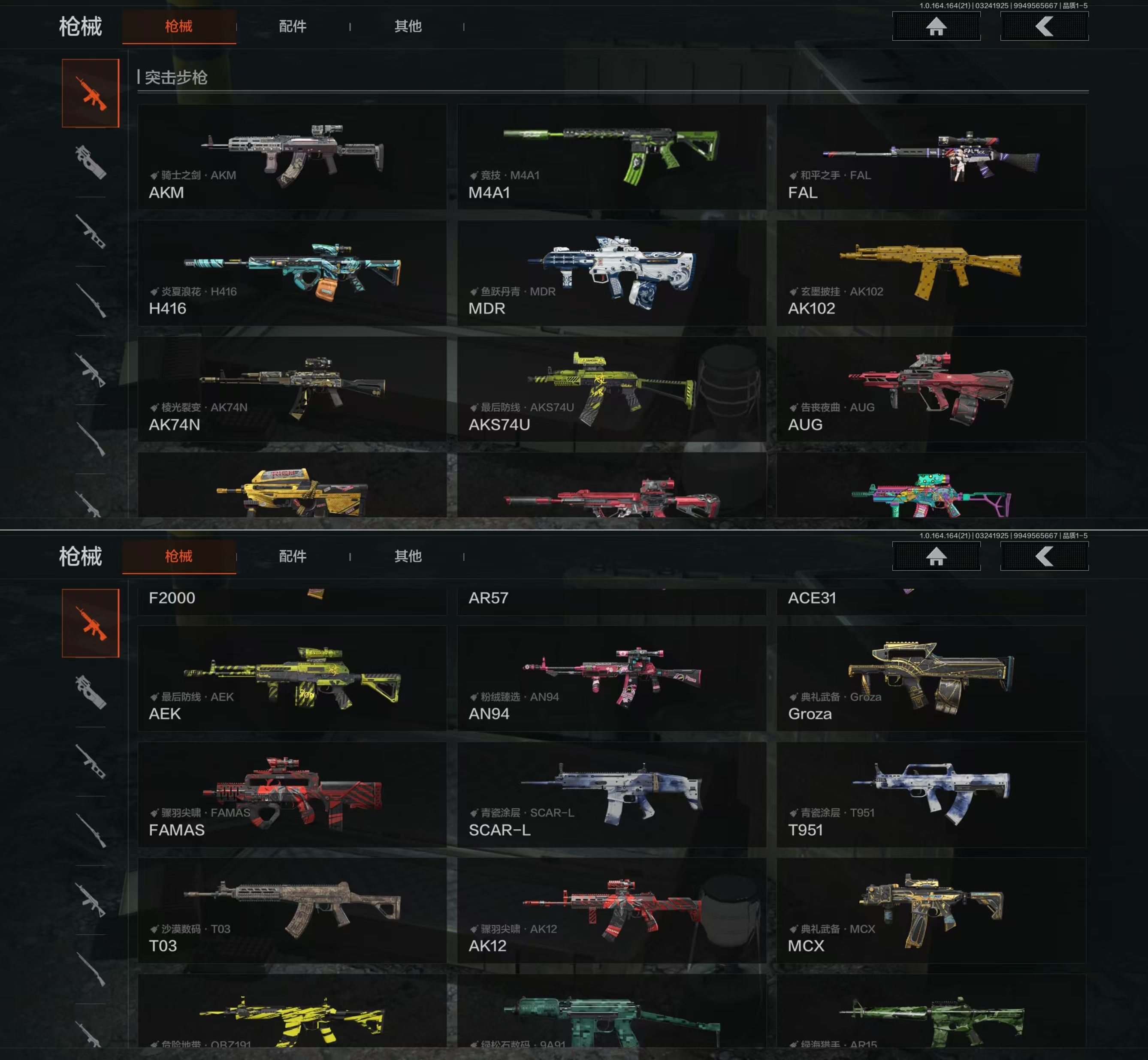
Task: Switch to the 配件 tab in upper screen
Action: coord(293,27)
